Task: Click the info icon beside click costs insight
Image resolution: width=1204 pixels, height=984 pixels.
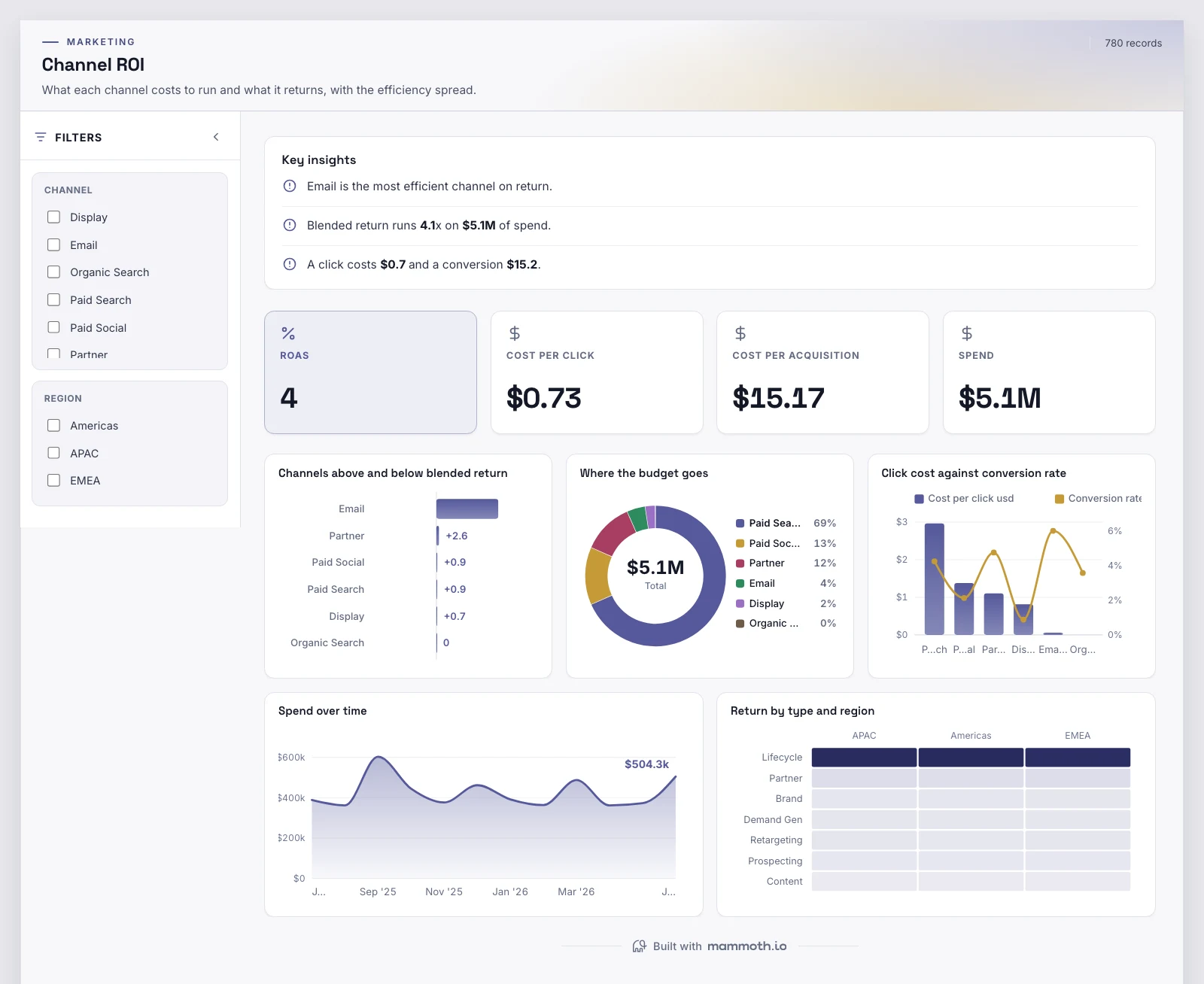Action: [x=290, y=264]
